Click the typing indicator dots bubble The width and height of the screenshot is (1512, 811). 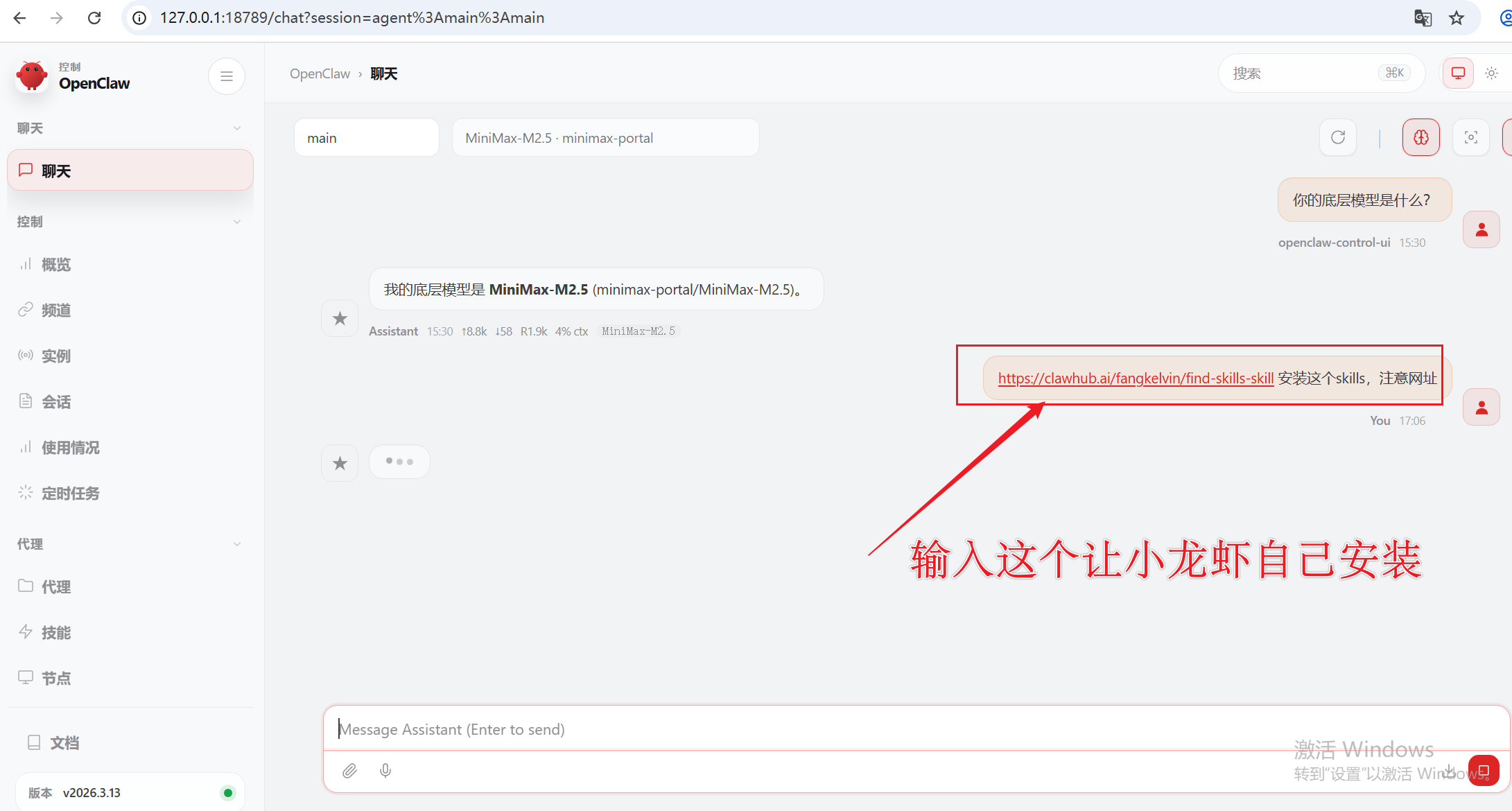click(x=399, y=462)
